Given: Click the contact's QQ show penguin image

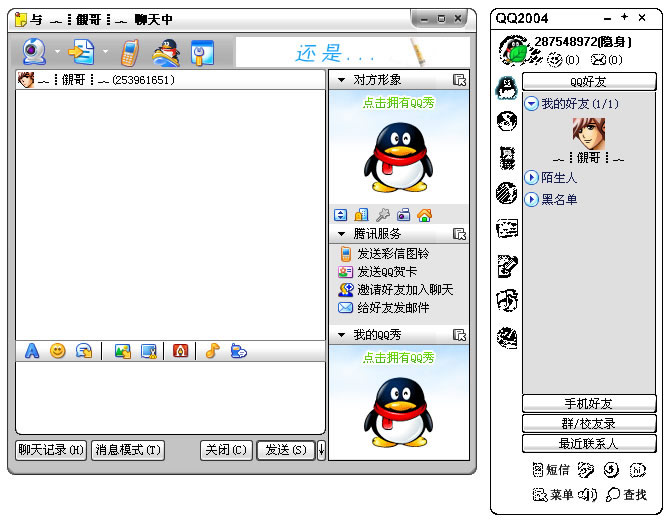Looking at the screenshot, I should pyautogui.click(x=398, y=157).
